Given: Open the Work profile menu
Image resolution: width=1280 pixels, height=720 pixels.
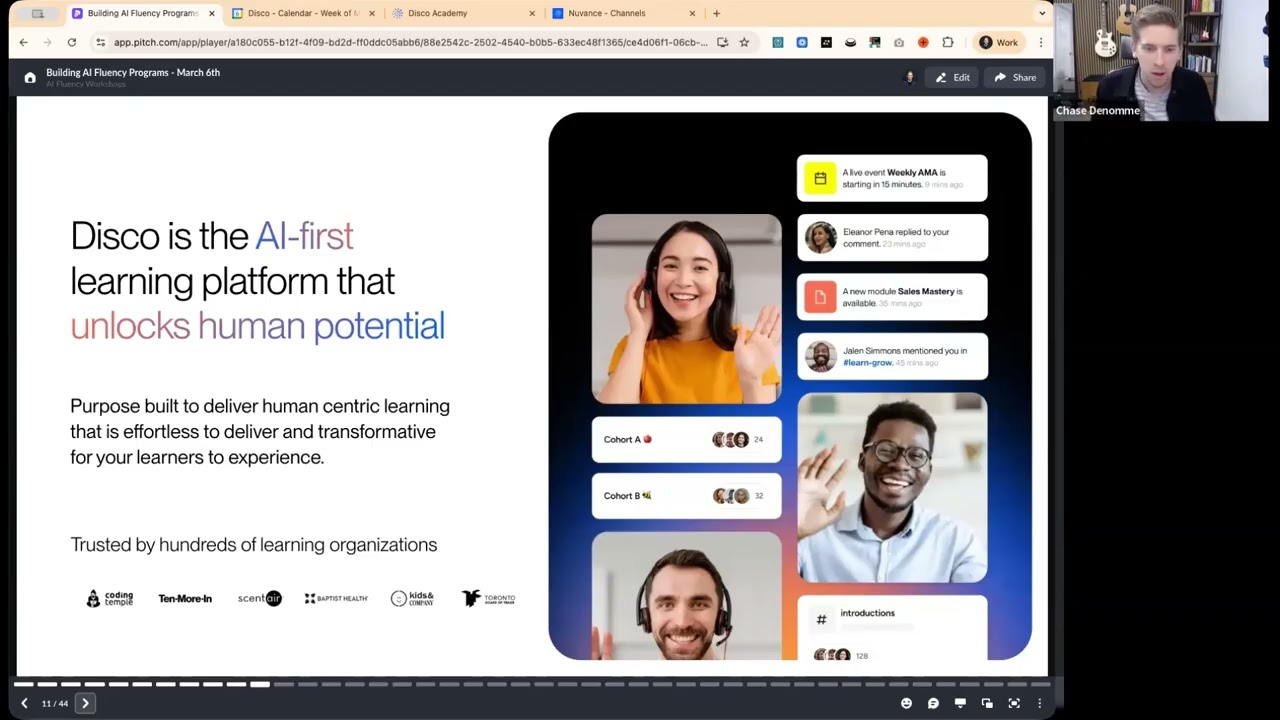Looking at the screenshot, I should [x=998, y=42].
